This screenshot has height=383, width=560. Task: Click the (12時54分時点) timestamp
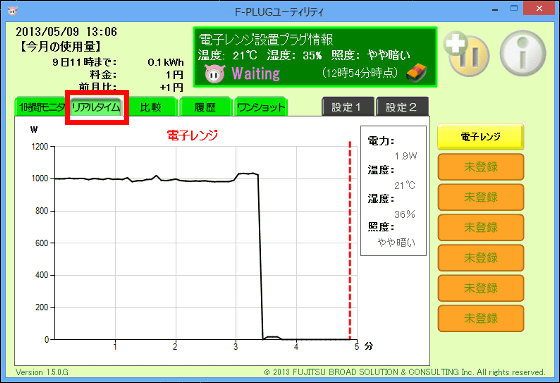click(360, 73)
